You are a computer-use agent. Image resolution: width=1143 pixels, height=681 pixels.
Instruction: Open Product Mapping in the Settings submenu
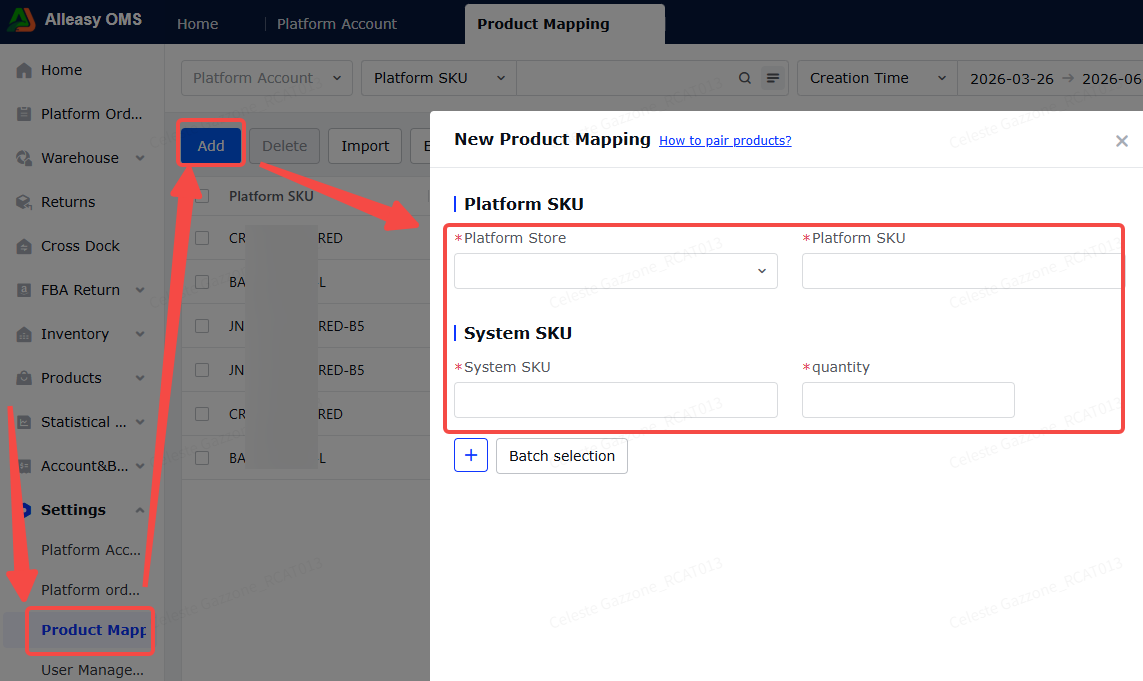tap(93, 630)
